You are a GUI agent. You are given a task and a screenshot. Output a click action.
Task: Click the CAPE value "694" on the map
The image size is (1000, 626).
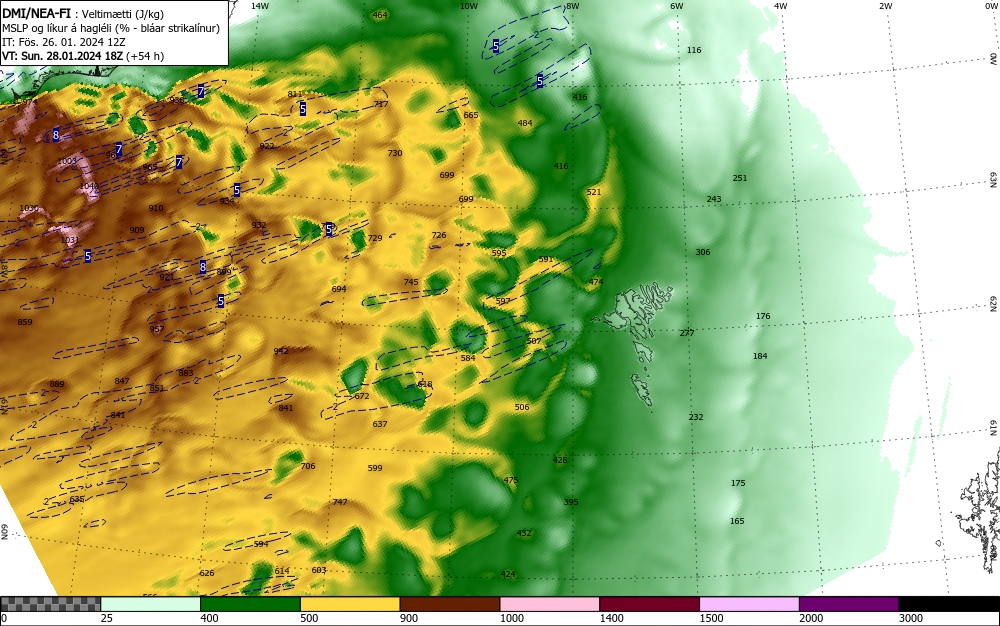coord(339,289)
